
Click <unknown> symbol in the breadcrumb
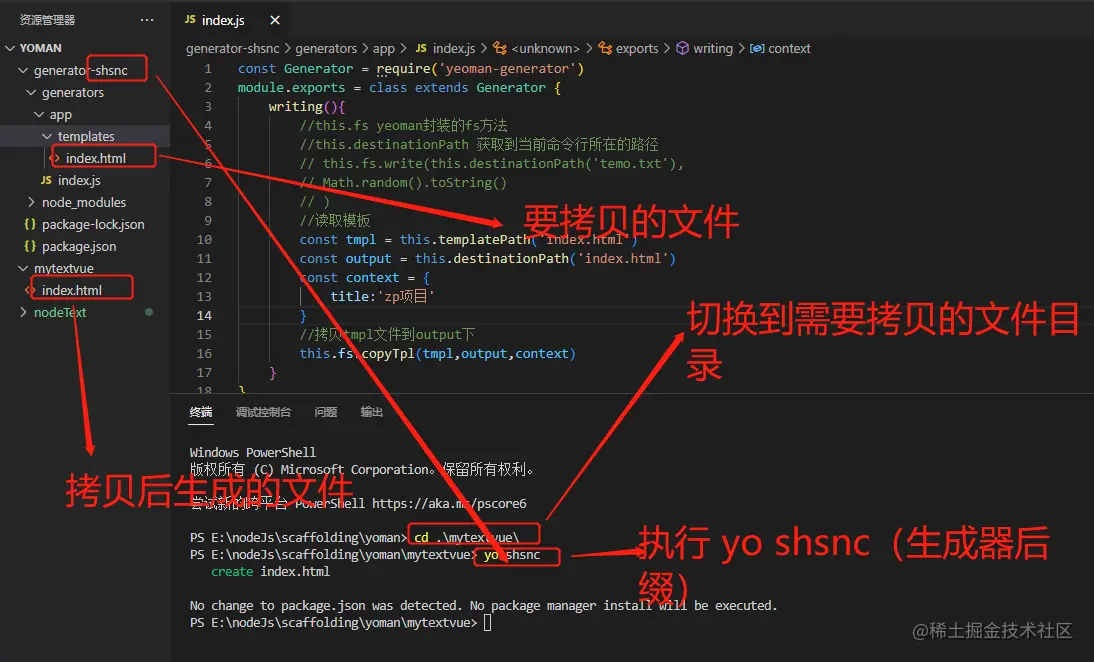tap(546, 48)
